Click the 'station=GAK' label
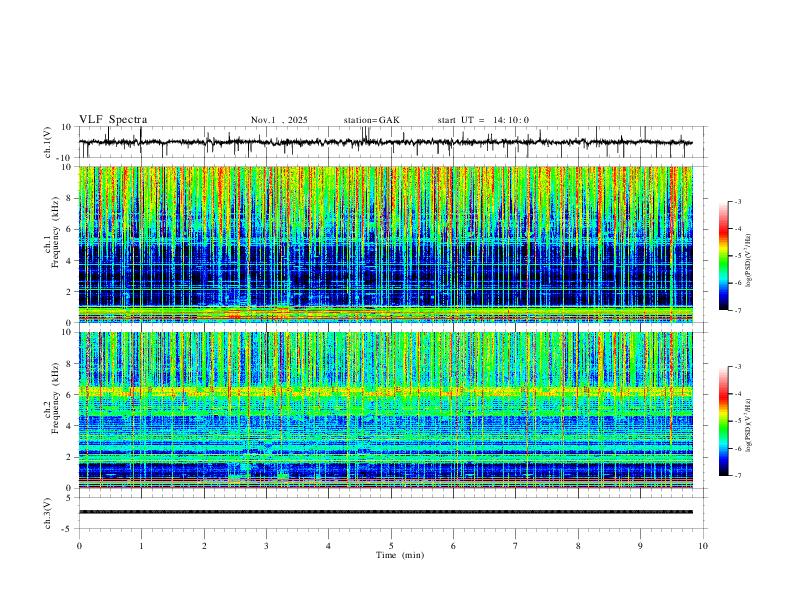This screenshot has height=612, width=792. tap(371, 120)
